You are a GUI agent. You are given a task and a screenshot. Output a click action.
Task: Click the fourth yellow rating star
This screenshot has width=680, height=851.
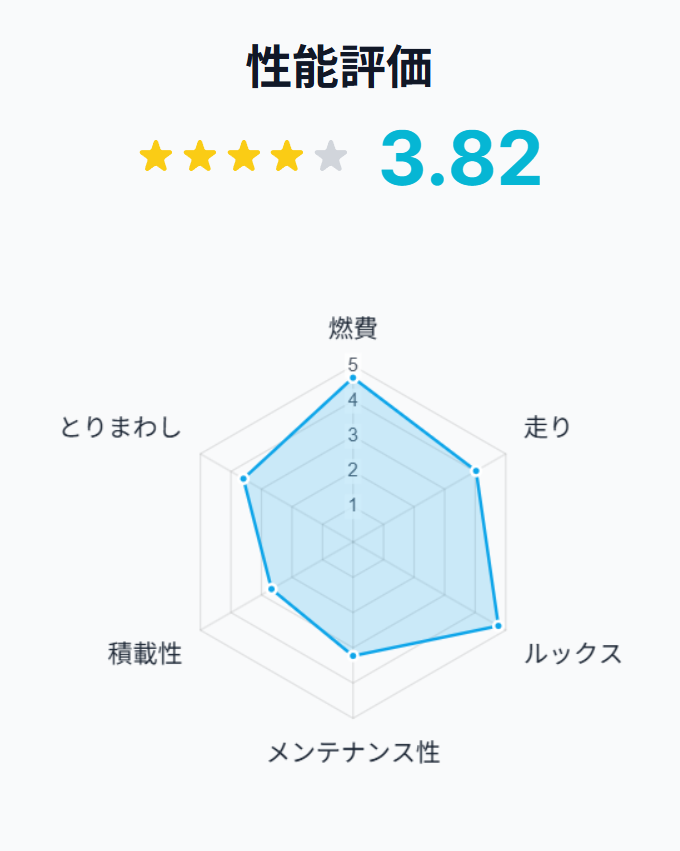(x=287, y=156)
